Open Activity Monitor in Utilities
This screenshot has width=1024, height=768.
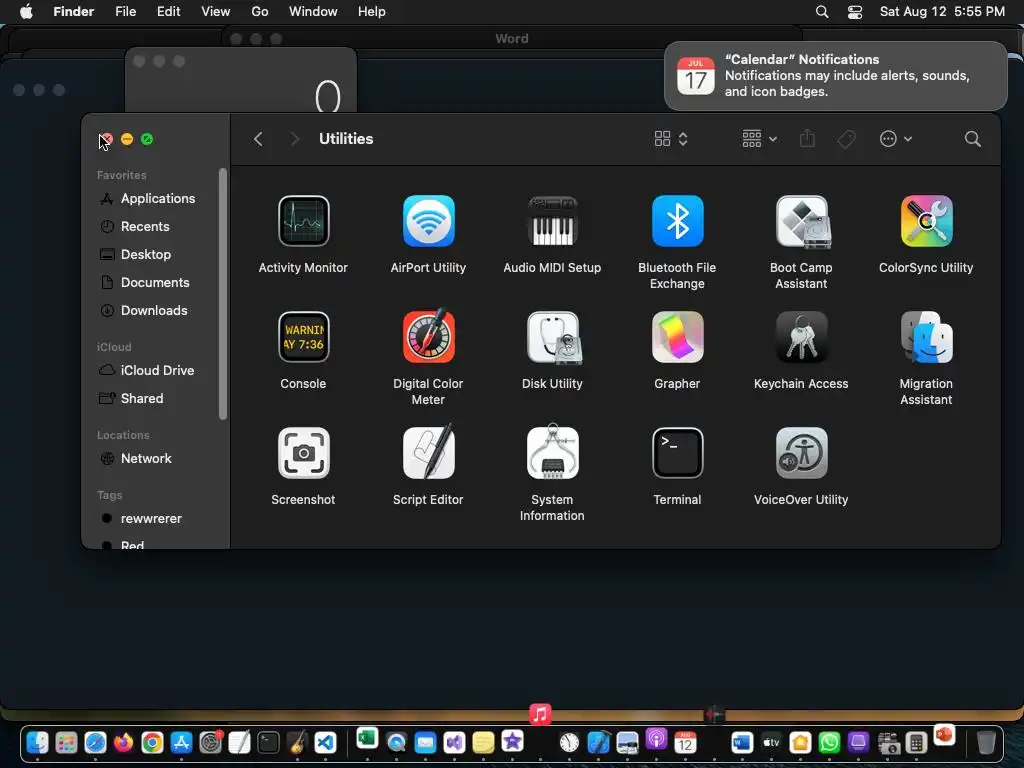[303, 221]
